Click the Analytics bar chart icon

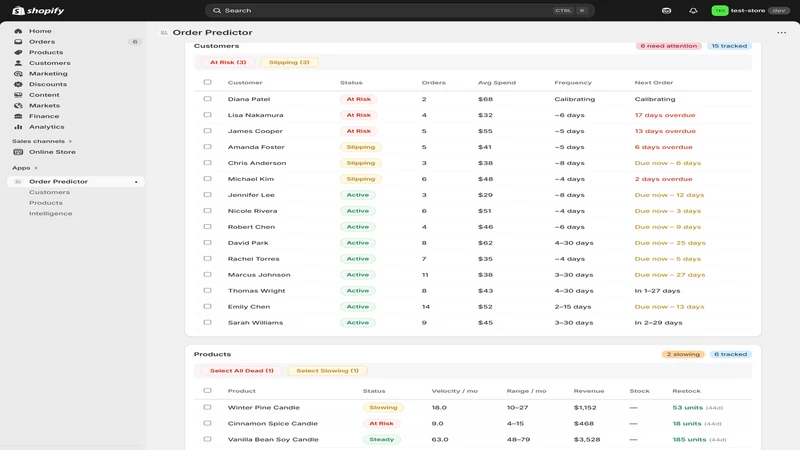(x=18, y=127)
